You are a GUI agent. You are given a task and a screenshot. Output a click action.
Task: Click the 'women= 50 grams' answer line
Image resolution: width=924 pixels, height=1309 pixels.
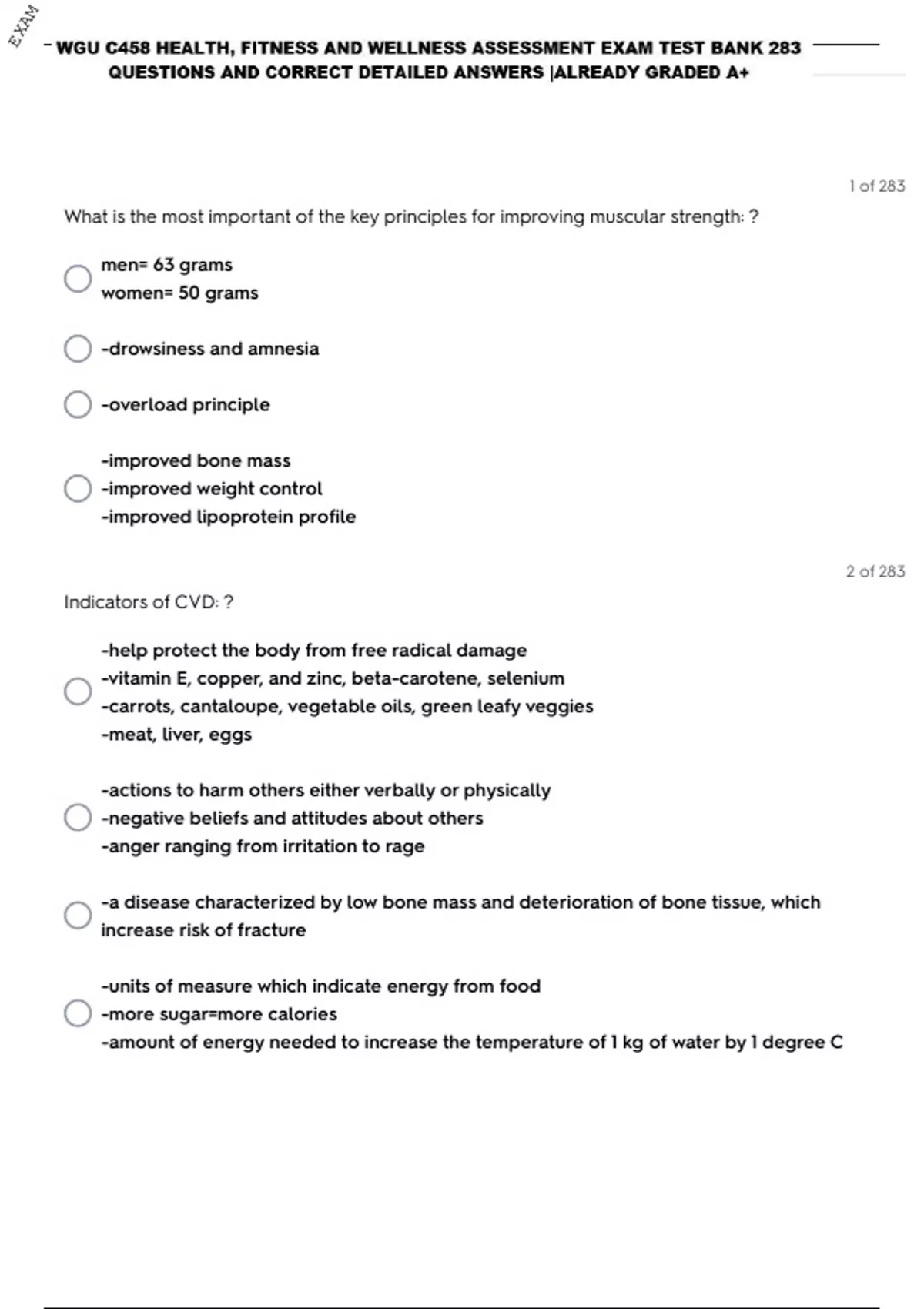pos(179,293)
